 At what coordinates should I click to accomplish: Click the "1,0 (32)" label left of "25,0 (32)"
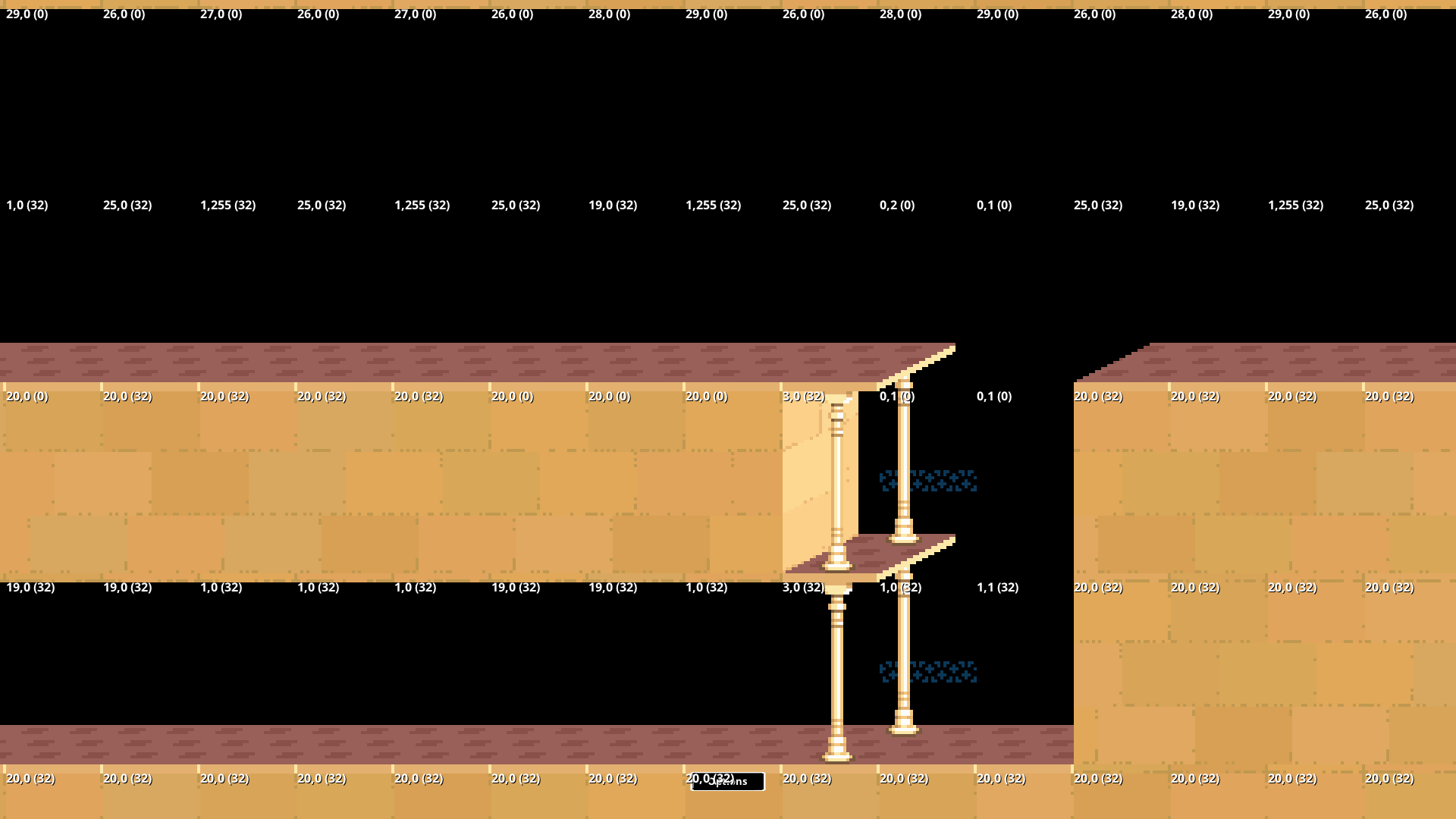27,205
